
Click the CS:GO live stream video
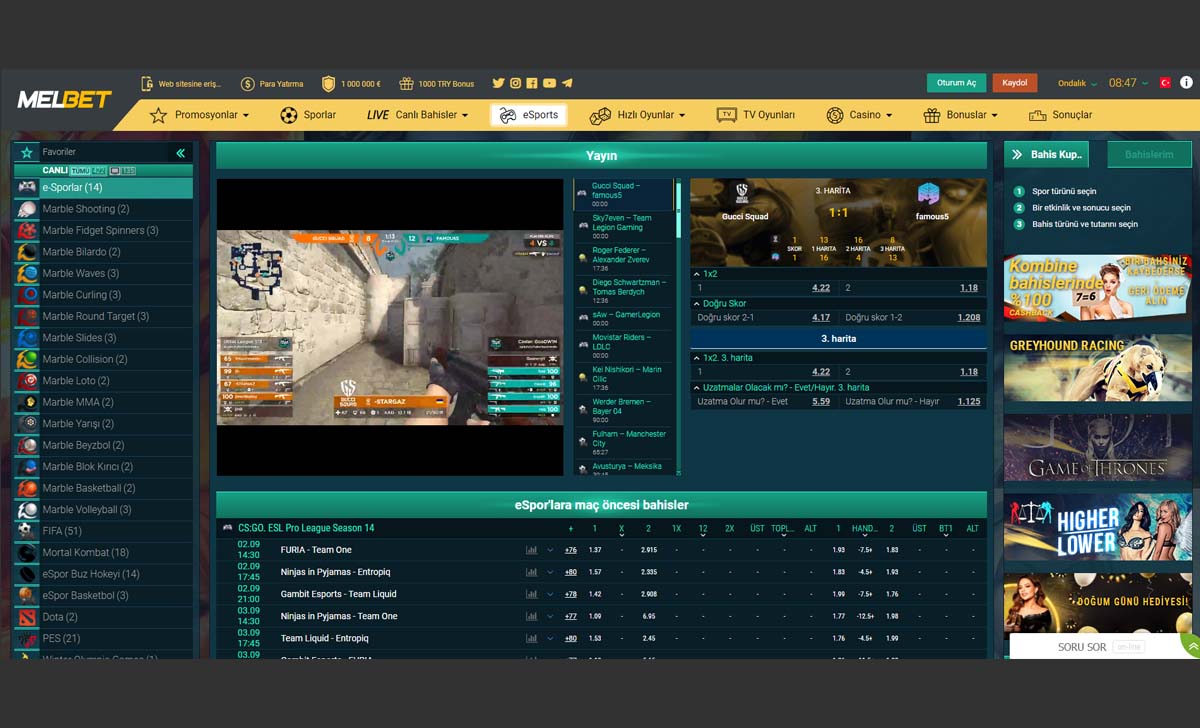[x=390, y=327]
